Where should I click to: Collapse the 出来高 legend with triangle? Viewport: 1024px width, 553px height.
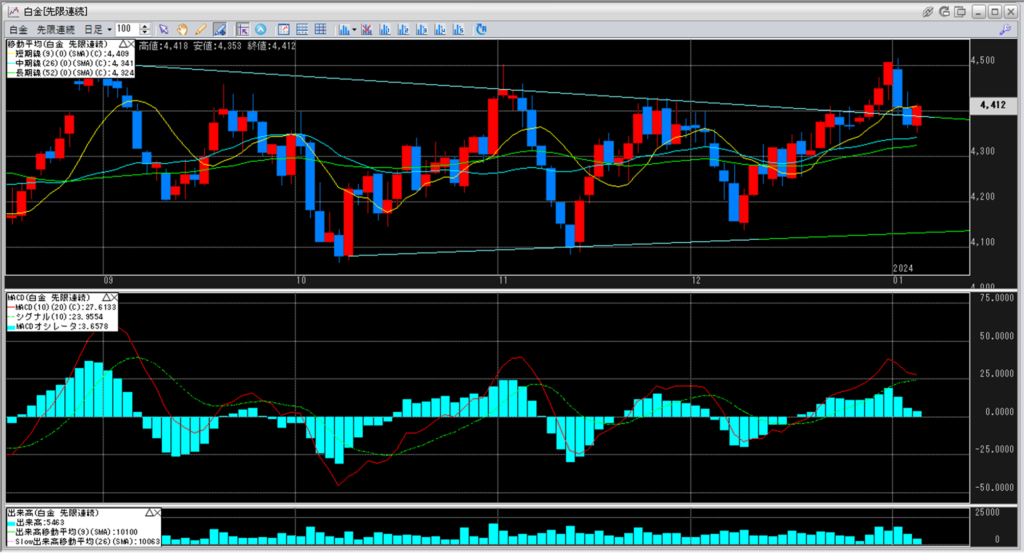tap(149, 513)
